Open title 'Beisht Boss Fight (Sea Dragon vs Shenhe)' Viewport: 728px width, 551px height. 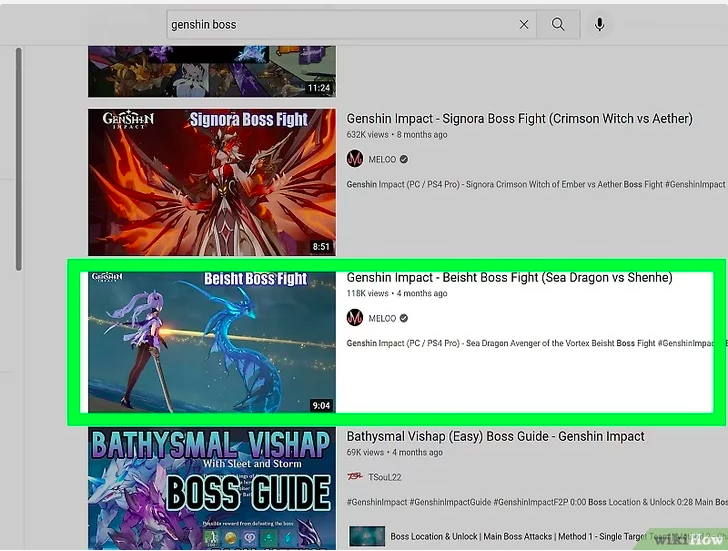pyautogui.click(x=557, y=278)
